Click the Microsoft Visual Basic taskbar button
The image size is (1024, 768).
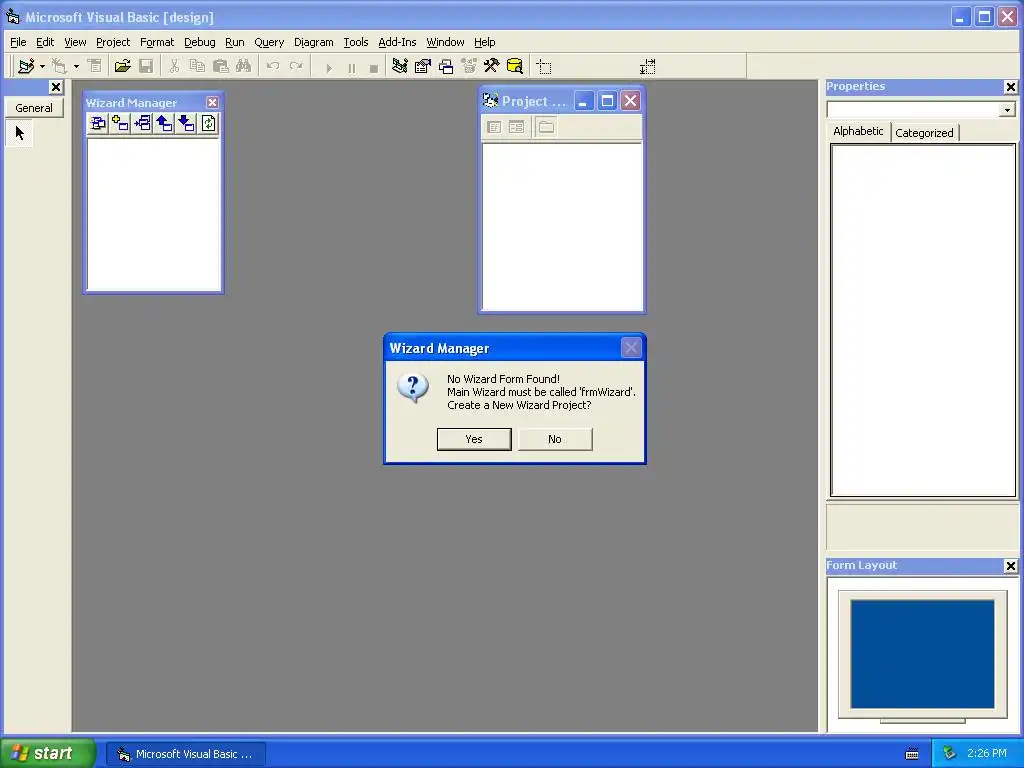click(x=185, y=754)
